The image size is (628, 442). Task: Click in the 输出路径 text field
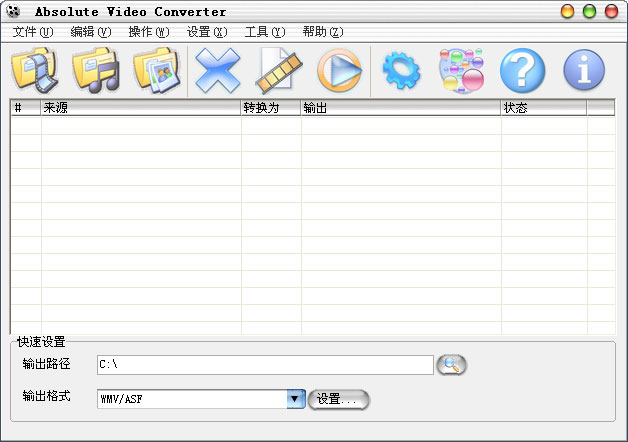(265, 365)
